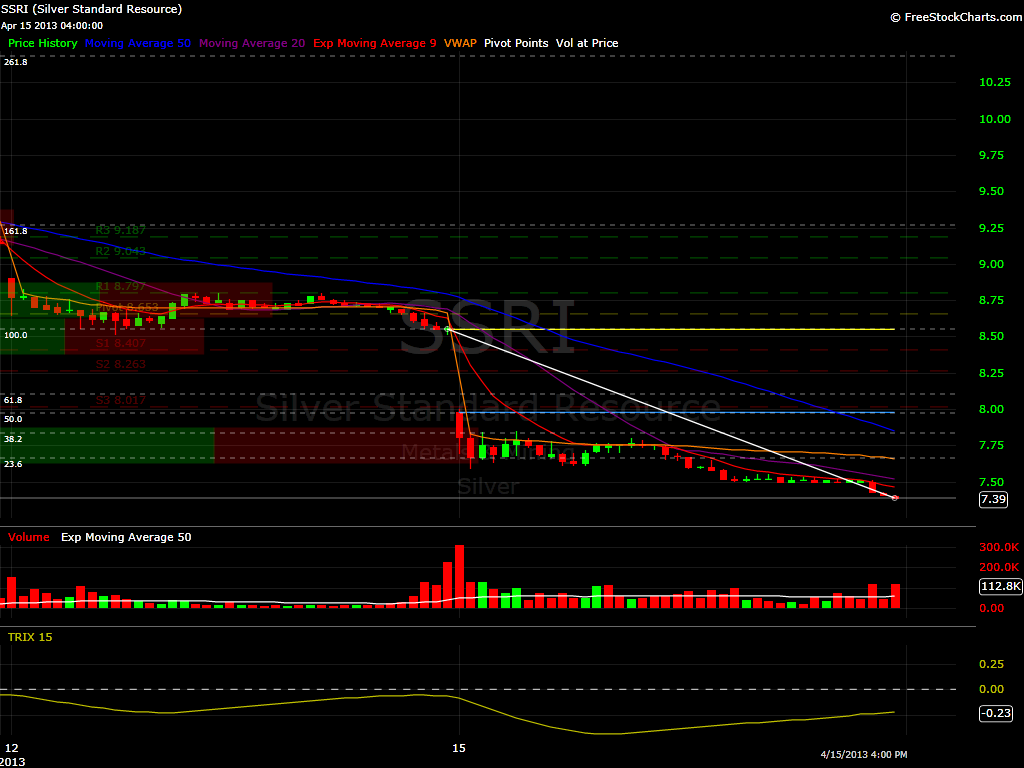Click the -0.23 TRIX value tag

[x=996, y=713]
